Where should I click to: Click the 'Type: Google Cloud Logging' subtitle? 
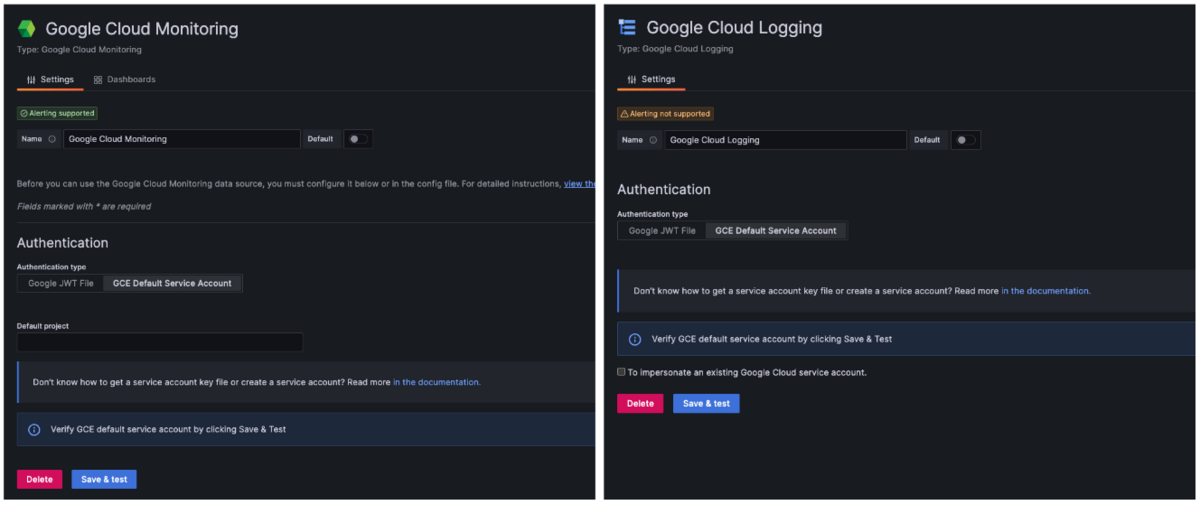675,48
